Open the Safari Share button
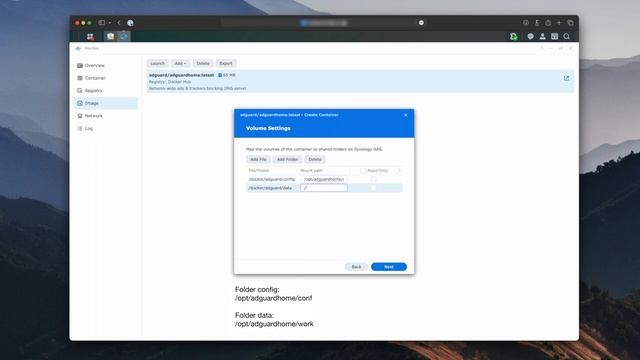The image size is (640, 360). 548,23
